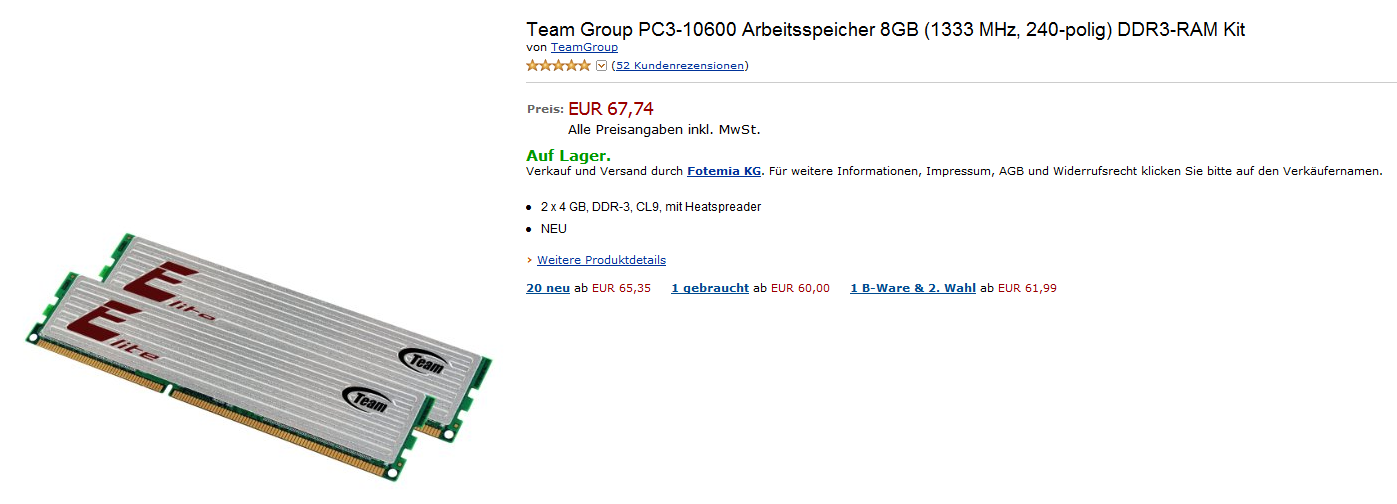Click the green Auf Lager status
Image resolution: width=1397 pixels, height=504 pixels.
(x=568, y=156)
